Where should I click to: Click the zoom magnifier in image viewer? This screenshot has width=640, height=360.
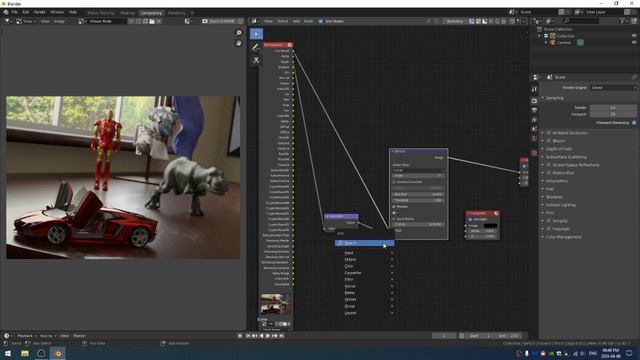pyautogui.click(x=239, y=33)
